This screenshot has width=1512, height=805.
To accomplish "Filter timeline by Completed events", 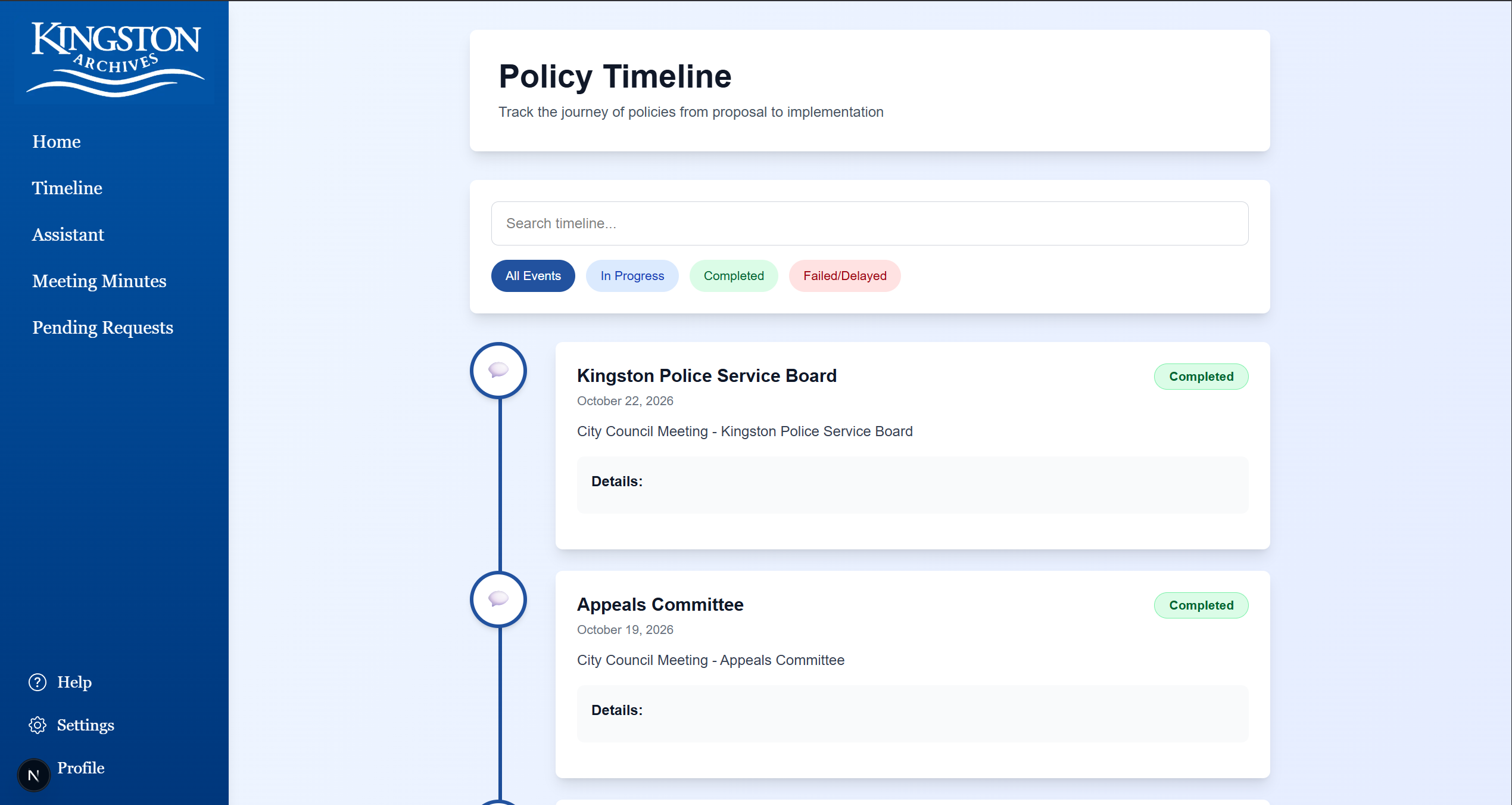I will click(734, 276).
